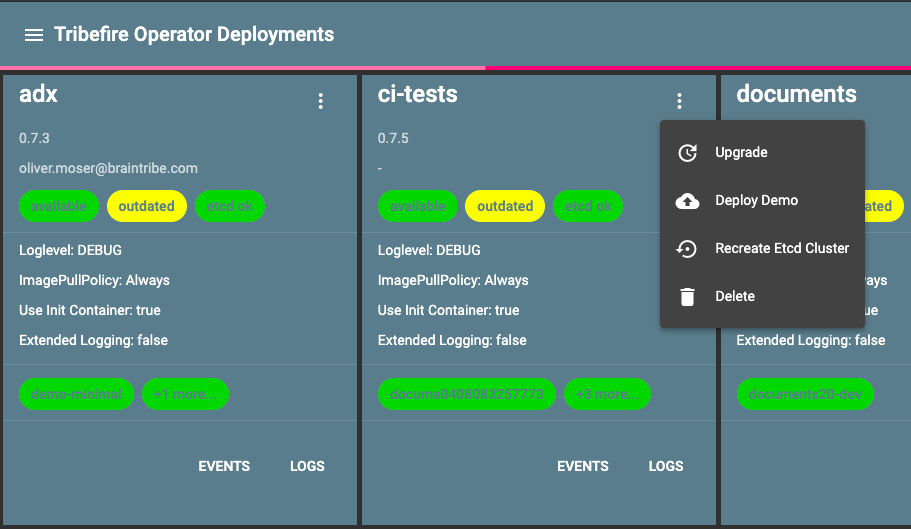Viewport: 911px width, 529px height.
Task: Open LOGS for the adx deployment
Action: coord(307,466)
